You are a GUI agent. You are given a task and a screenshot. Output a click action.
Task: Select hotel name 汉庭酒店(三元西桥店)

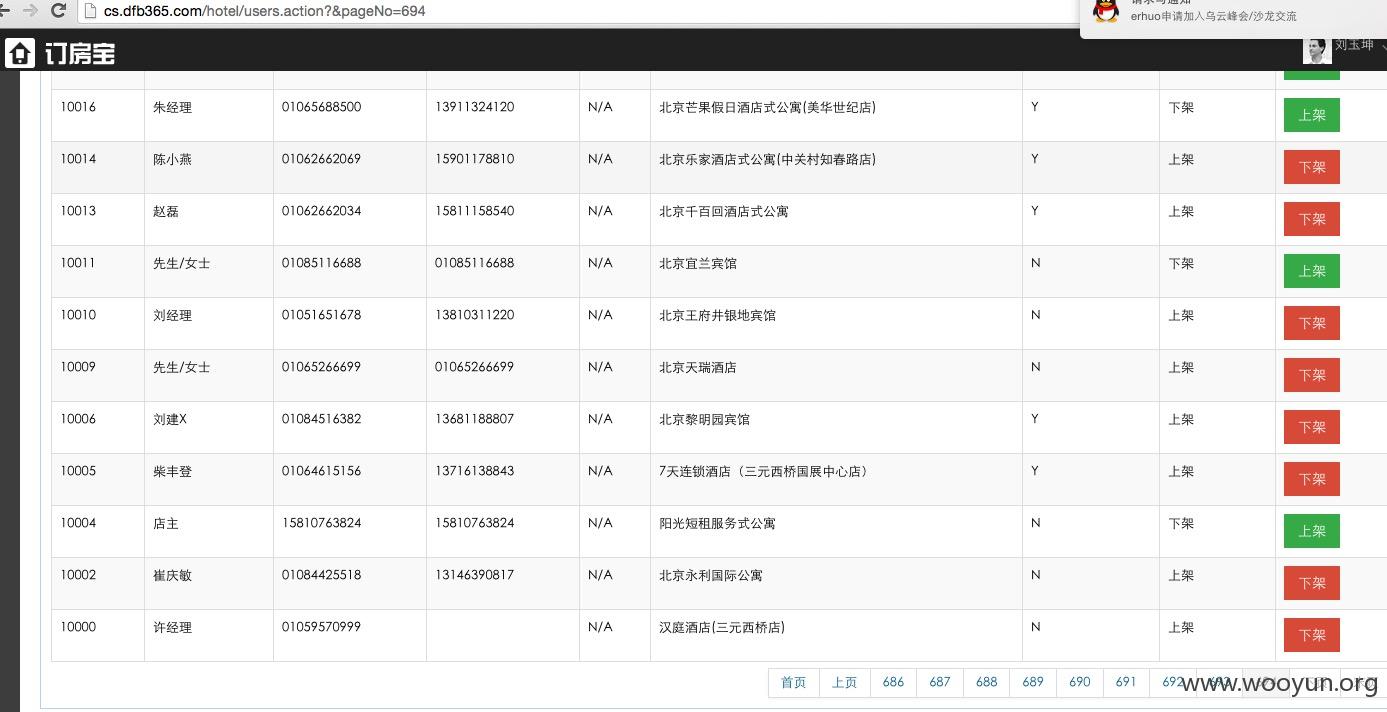coord(722,627)
